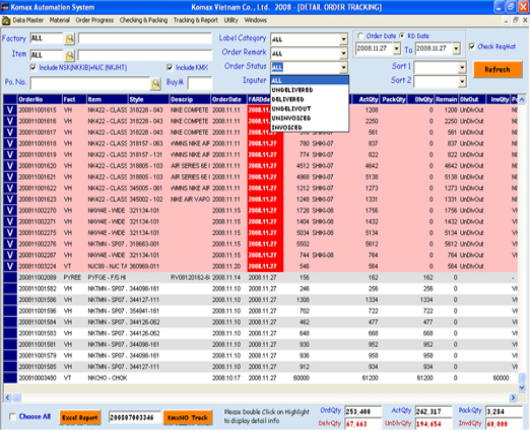Open the To date picker arrow

click(x=456, y=49)
